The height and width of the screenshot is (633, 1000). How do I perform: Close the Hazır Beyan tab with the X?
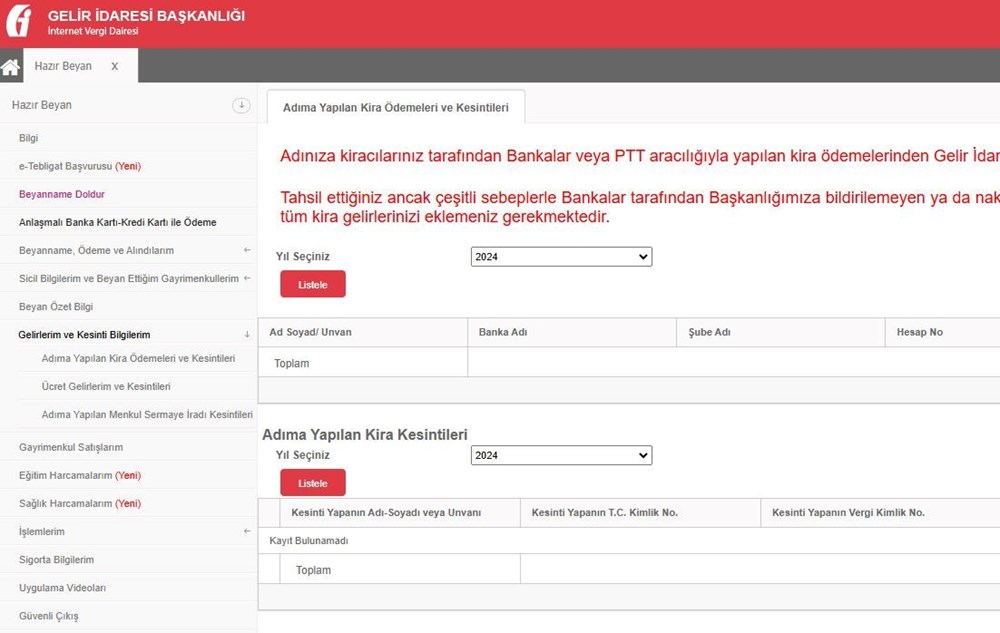point(114,65)
